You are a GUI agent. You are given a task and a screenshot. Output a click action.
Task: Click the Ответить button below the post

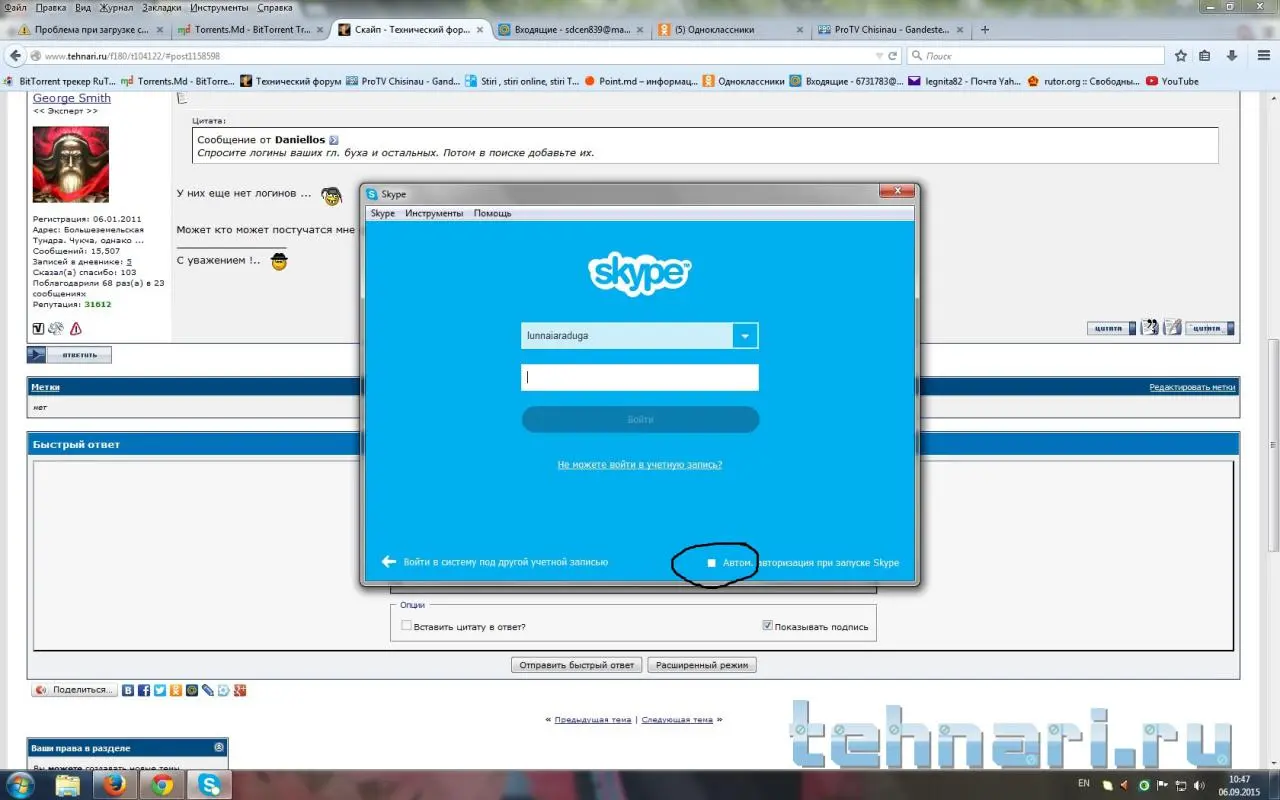(x=69, y=355)
